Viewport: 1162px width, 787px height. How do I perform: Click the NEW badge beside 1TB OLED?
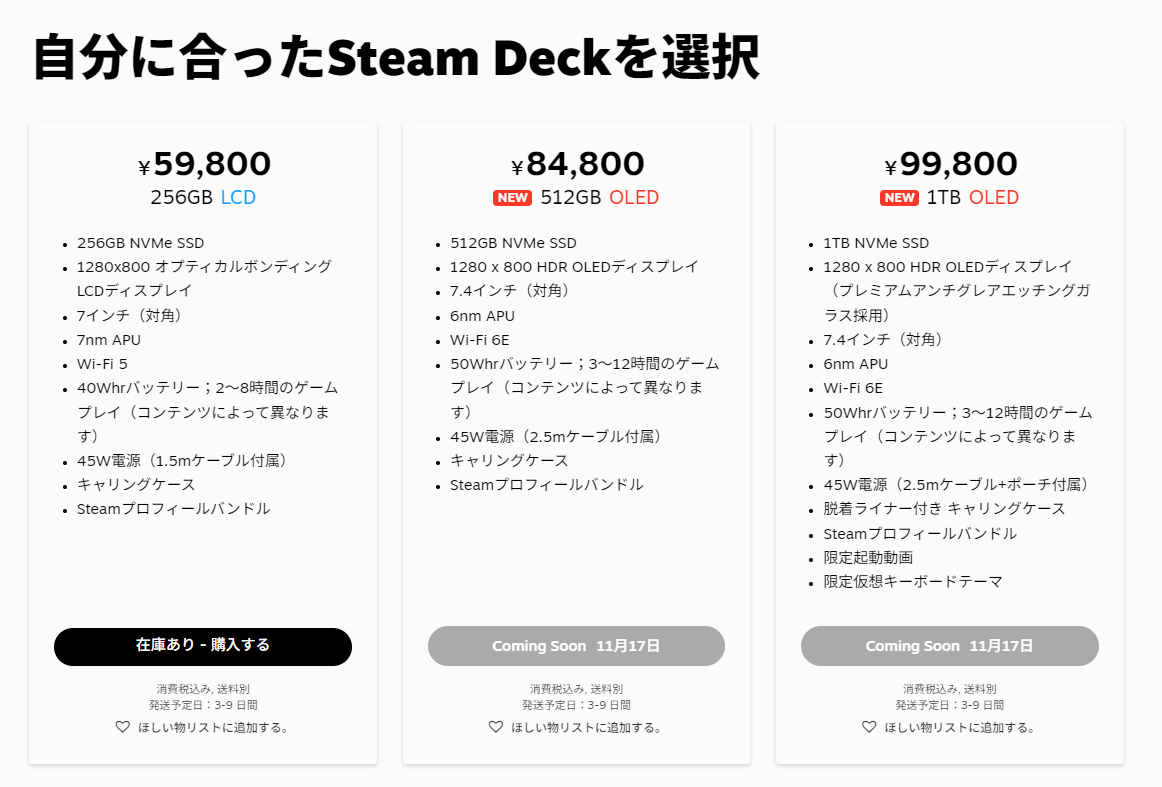[x=900, y=198]
